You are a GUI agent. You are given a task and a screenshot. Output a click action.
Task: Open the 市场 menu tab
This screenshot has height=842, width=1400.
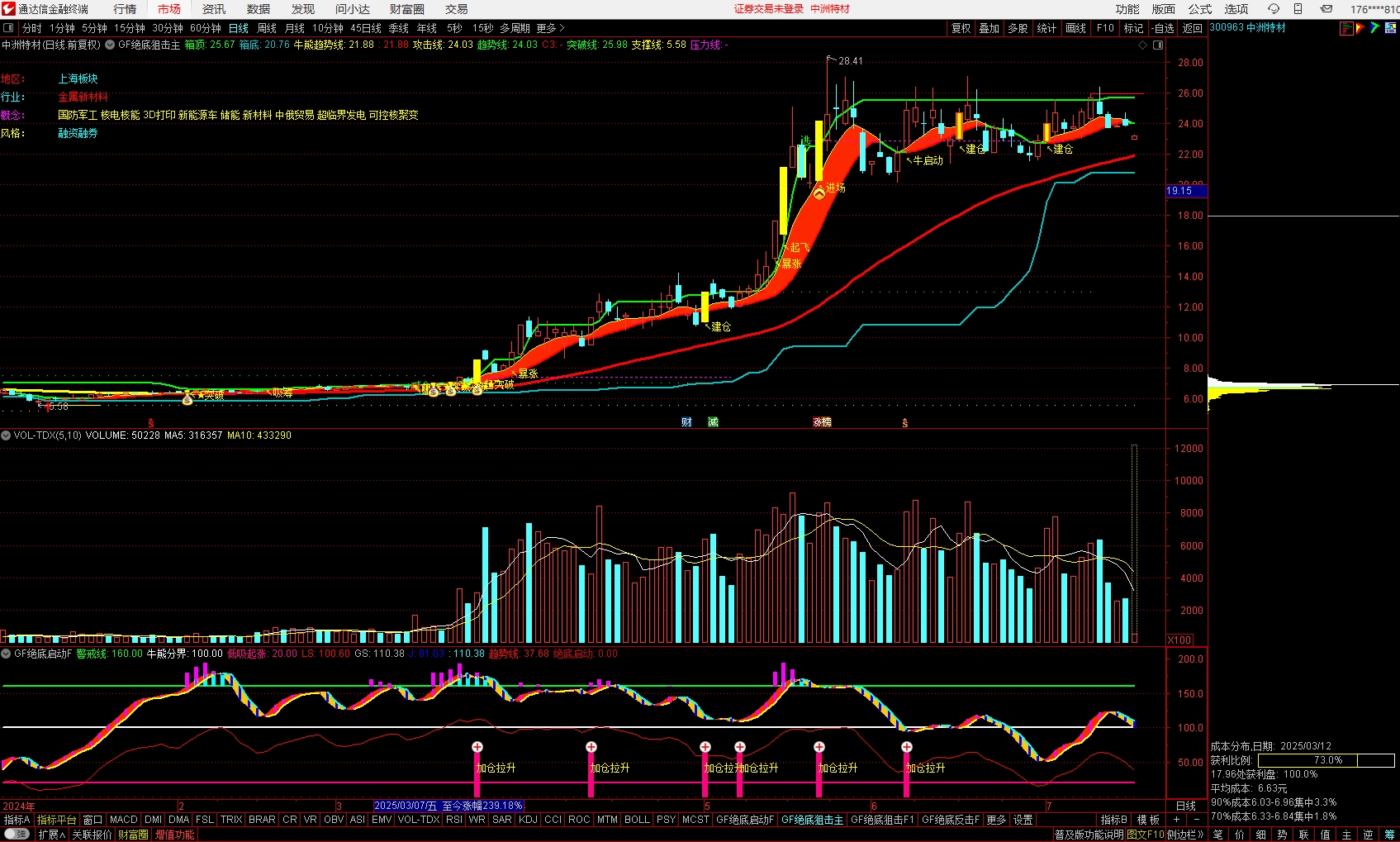pos(169,9)
